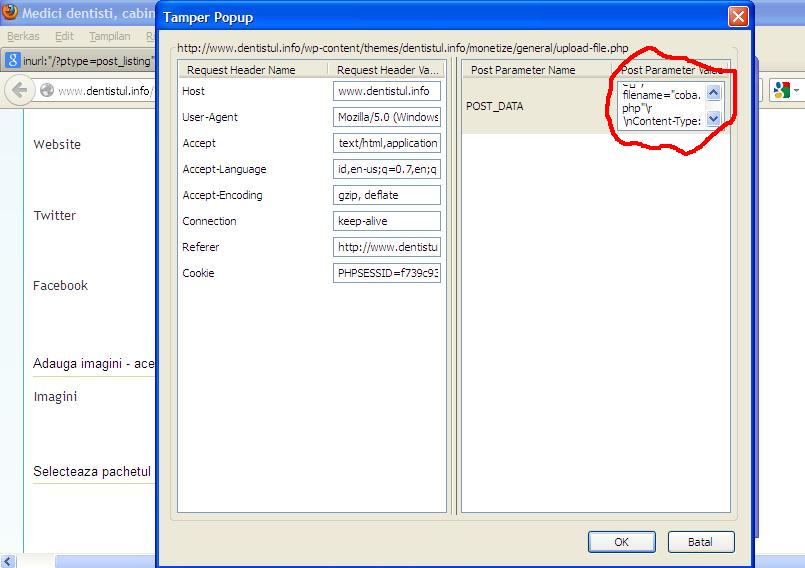
Task: Edit the Accept-Language value field
Action: (x=387, y=169)
